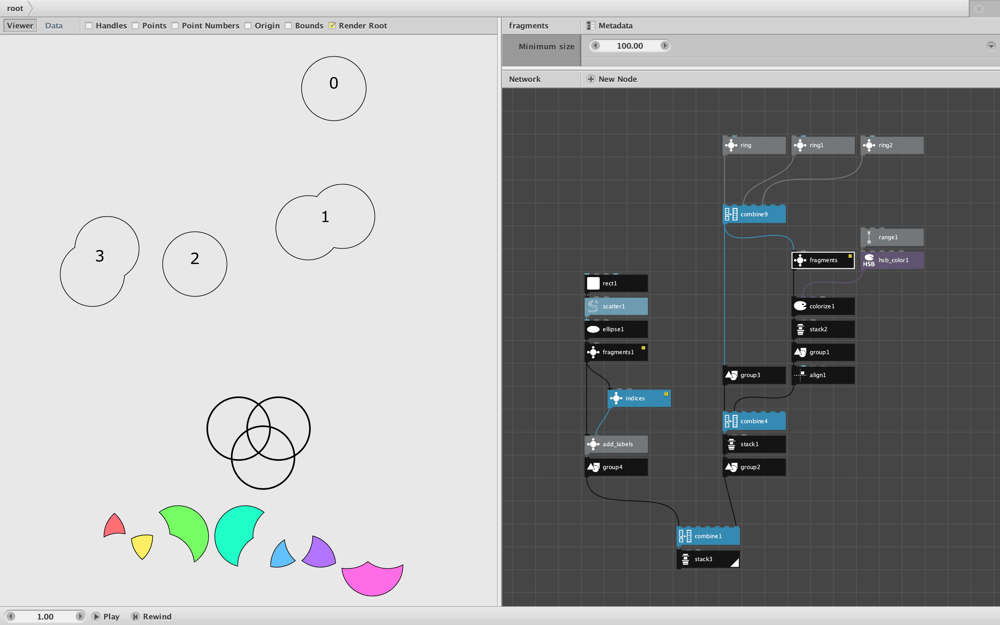Click New Node button
This screenshot has height=625, width=1000.
612,79
